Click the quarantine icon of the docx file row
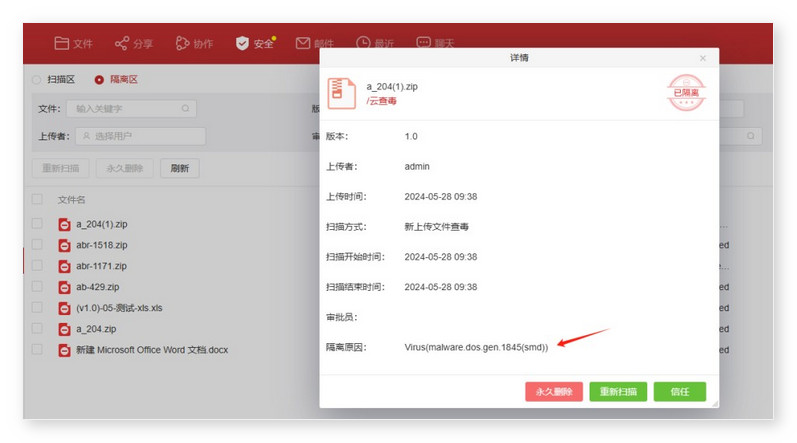797x443 pixels. click(64, 350)
